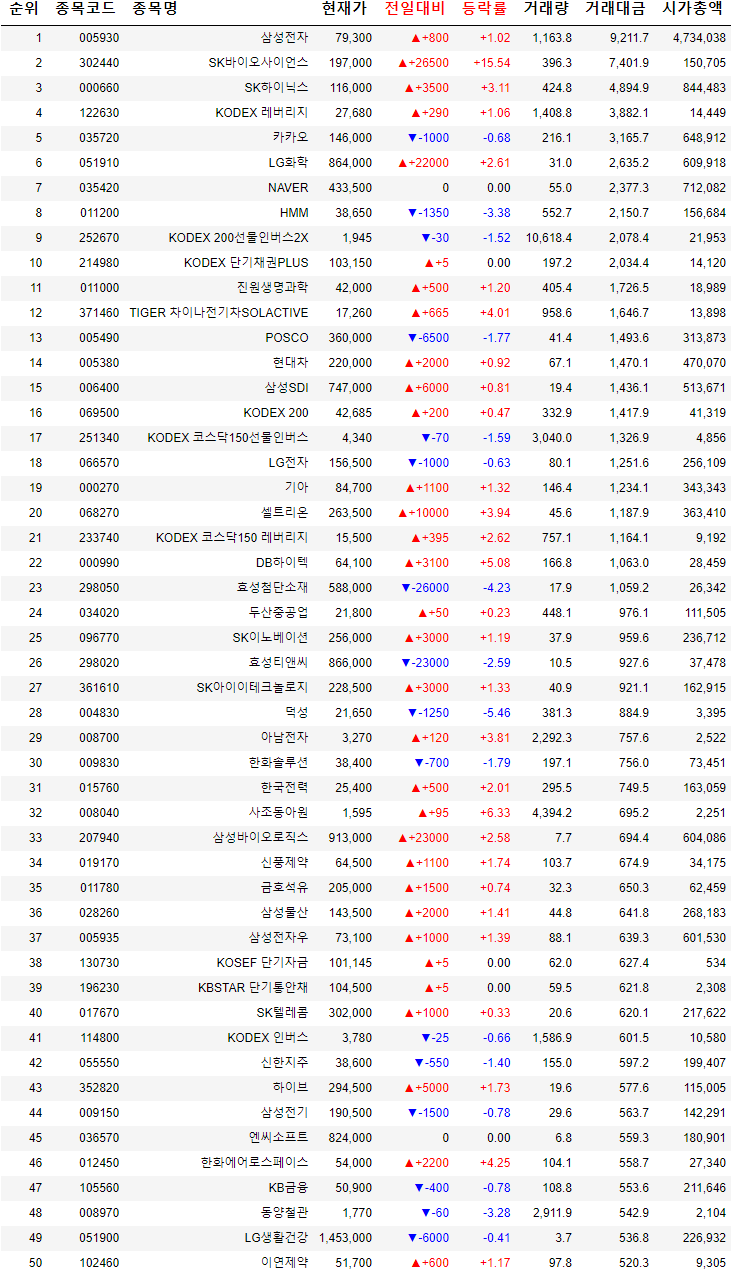The image size is (732, 1270).
Task: Click the 사조동아원 stock name
Action: click(279, 813)
